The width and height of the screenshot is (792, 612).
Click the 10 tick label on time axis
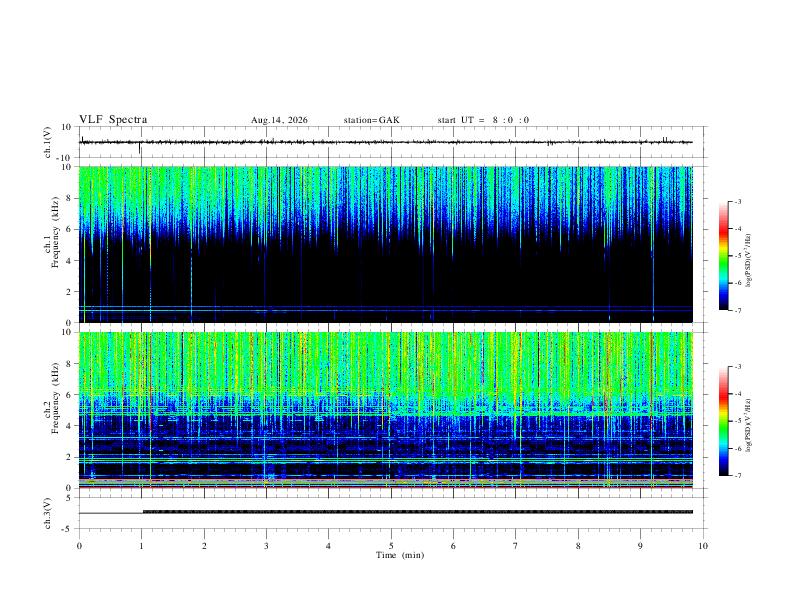coord(703,546)
